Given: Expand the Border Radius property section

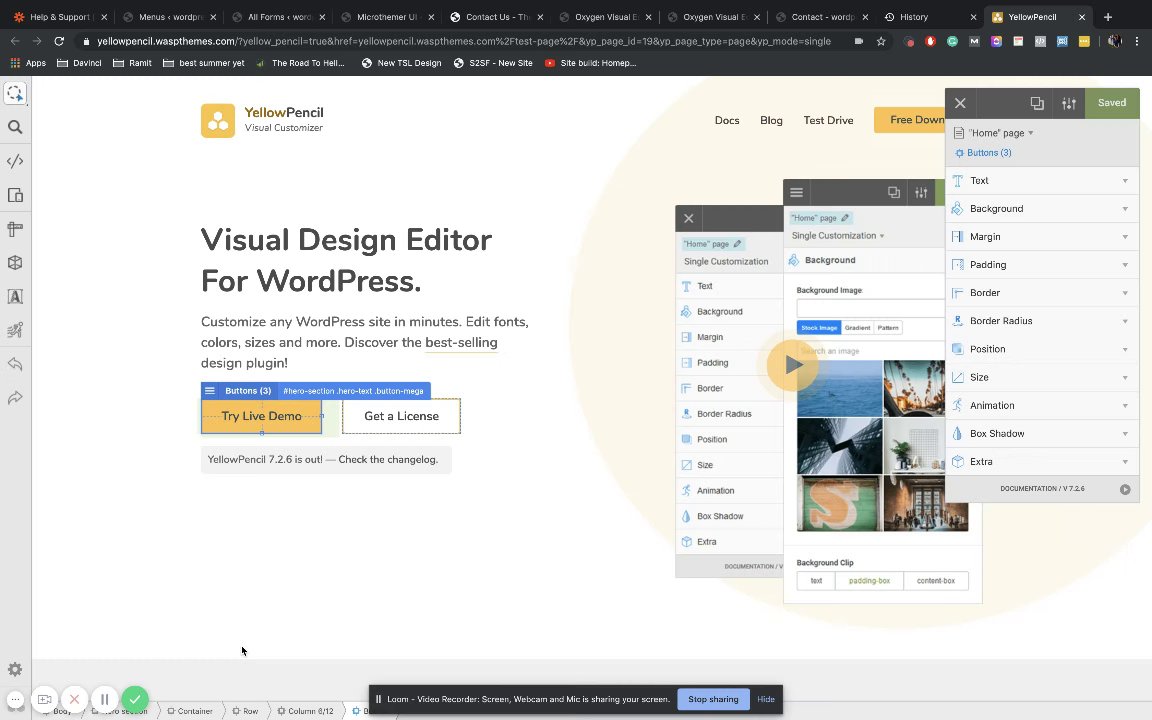Looking at the screenshot, I should tap(1042, 321).
